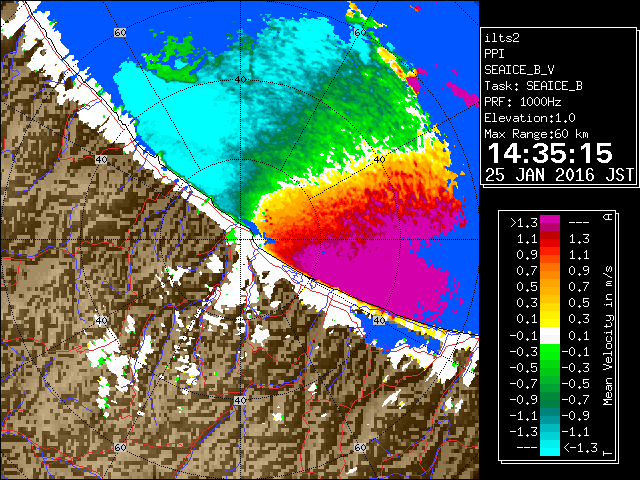
Task: Click the 40 label on the blue coastal lake
Action: pyautogui.click(x=379, y=320)
